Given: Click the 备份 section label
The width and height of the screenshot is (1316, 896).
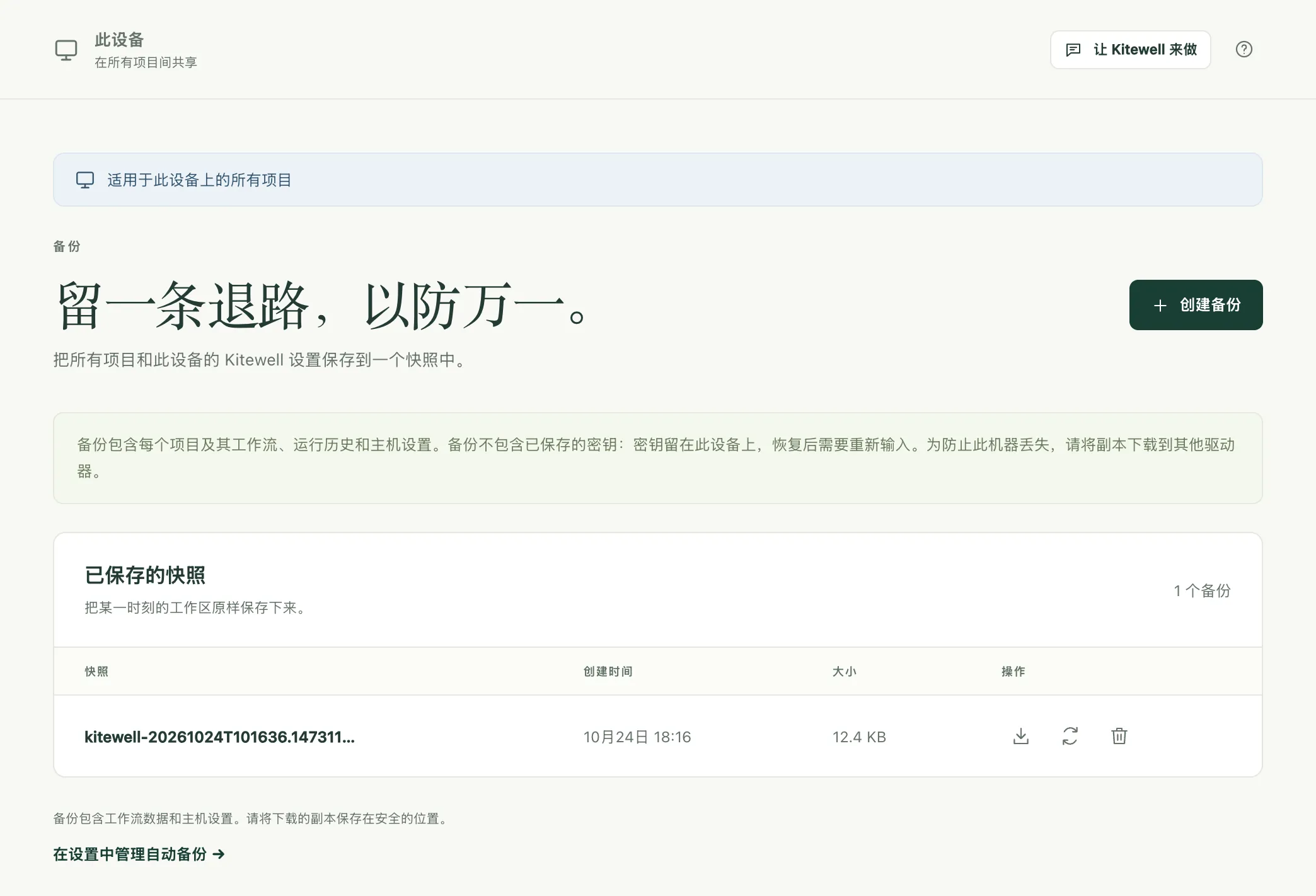Looking at the screenshot, I should click(67, 246).
